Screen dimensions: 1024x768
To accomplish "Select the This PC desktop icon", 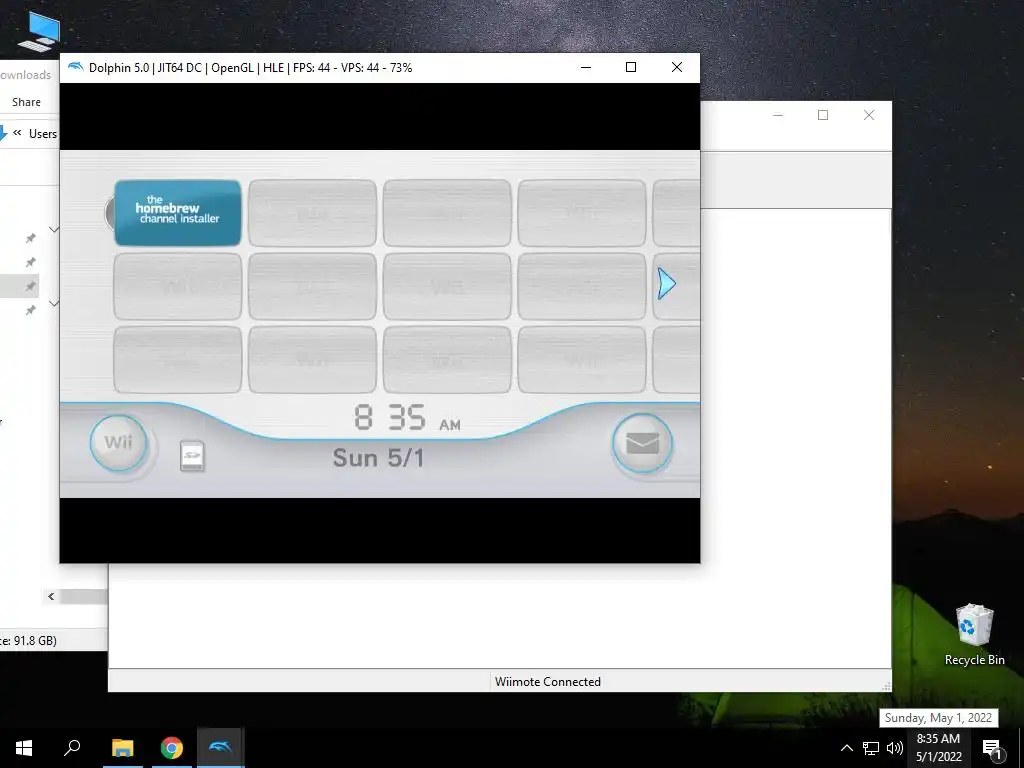I will click(39, 31).
